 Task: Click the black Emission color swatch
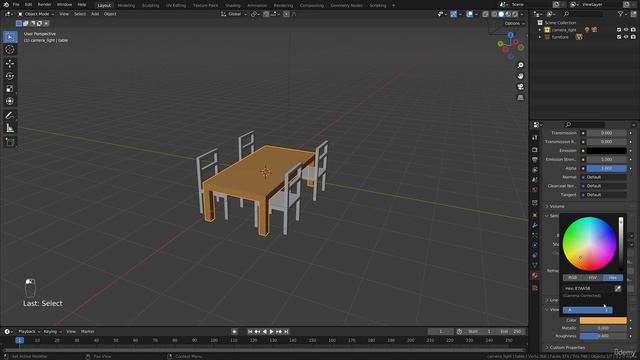(x=607, y=151)
